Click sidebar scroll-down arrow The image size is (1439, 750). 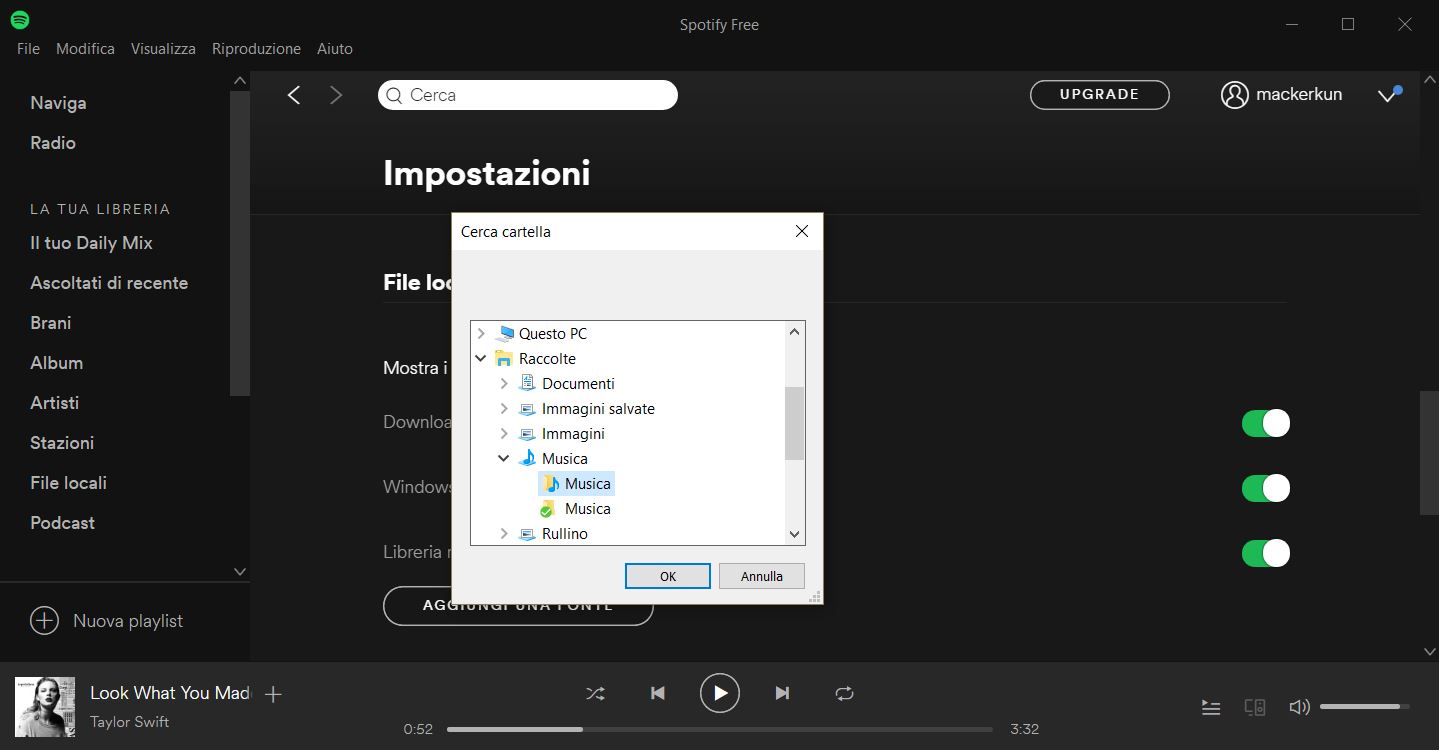(240, 572)
